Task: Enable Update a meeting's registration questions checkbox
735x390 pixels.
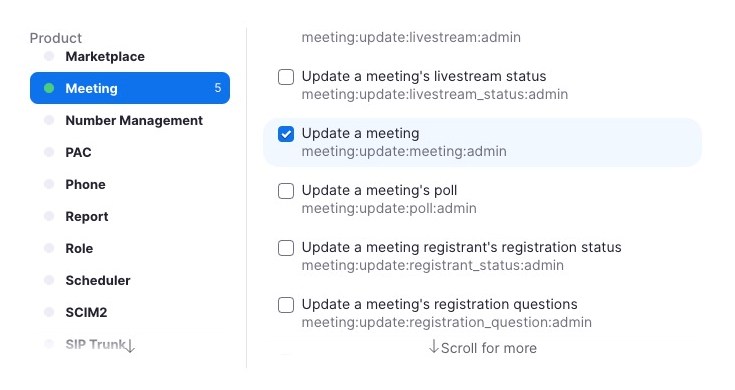Action: [286, 305]
